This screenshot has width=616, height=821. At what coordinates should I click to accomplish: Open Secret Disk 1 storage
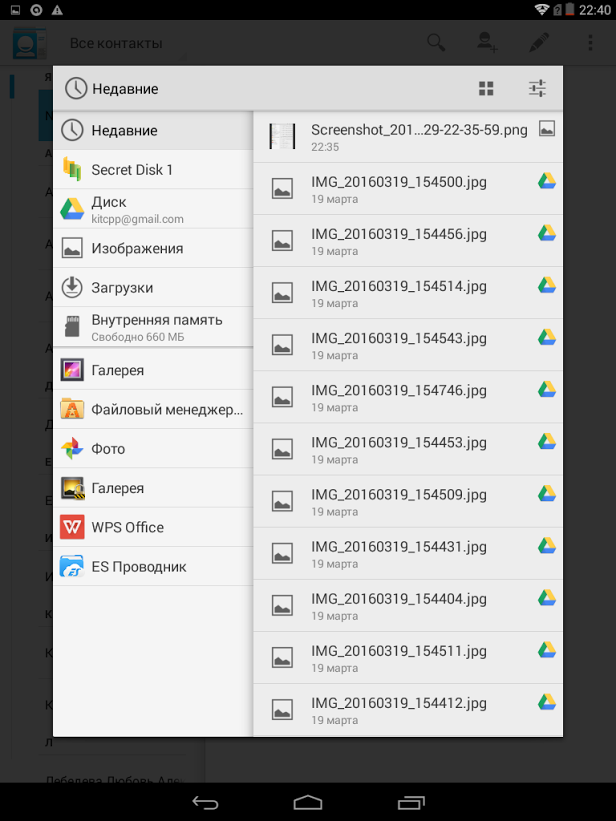(x=153, y=170)
